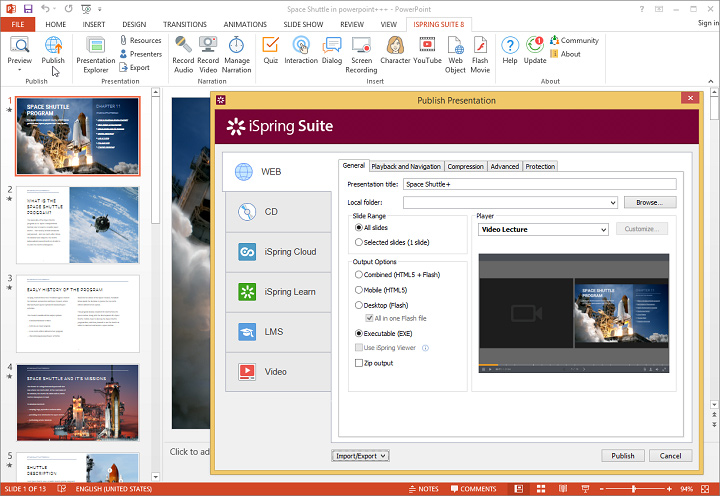Click the Publish icon in the ribbon
This screenshot has height=496, width=720.
point(53,46)
